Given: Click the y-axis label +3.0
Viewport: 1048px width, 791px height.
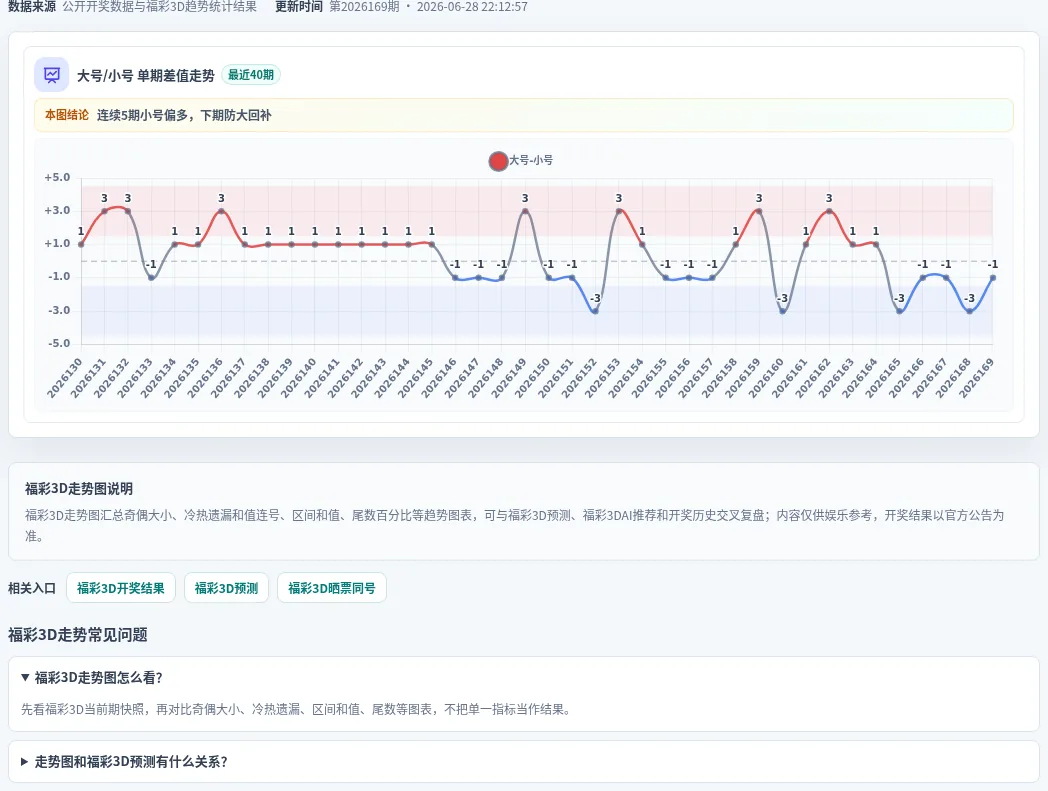Looking at the screenshot, I should (x=57, y=210).
